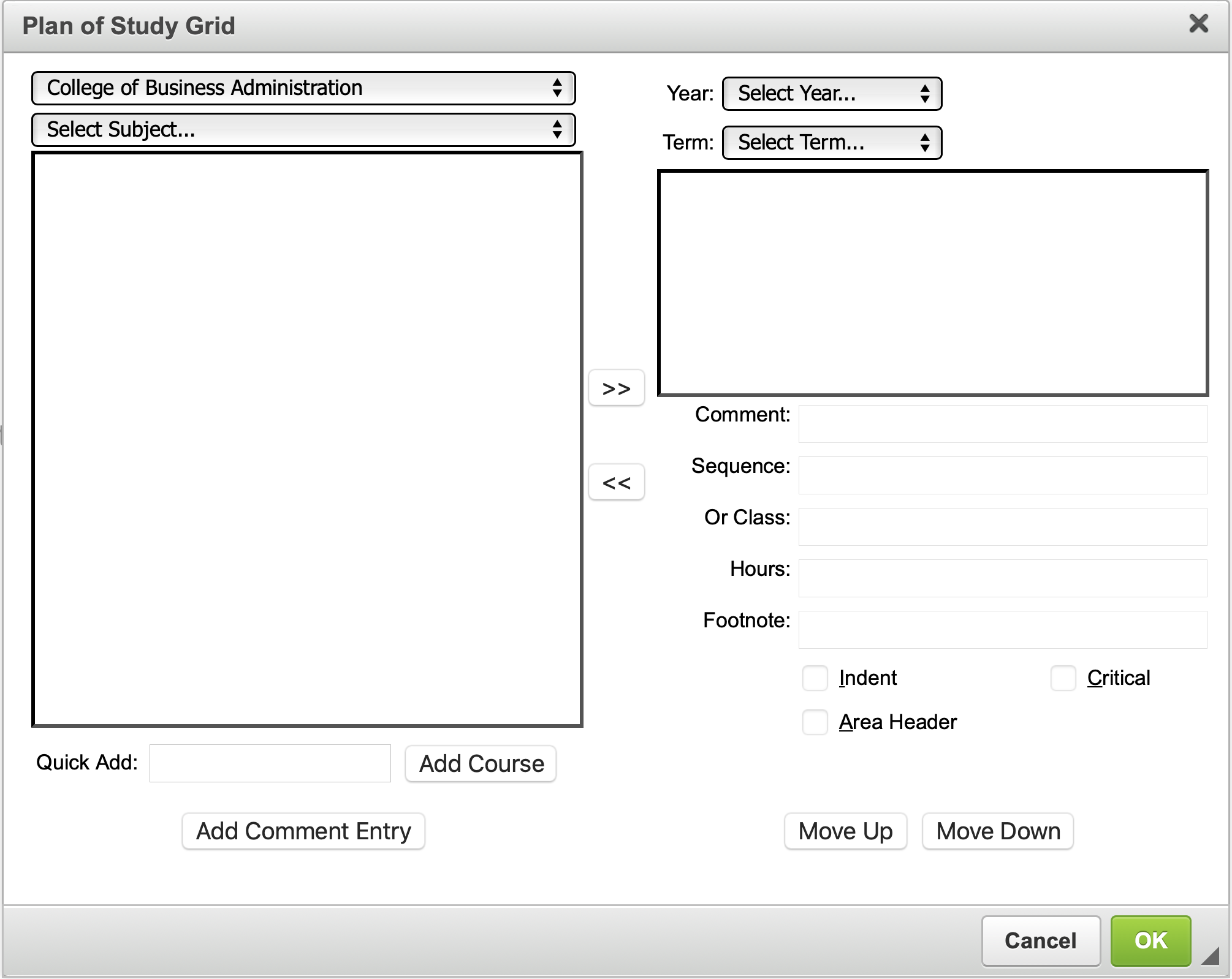Click the Move Up button
This screenshot has height=979, width=1232.
tap(845, 831)
